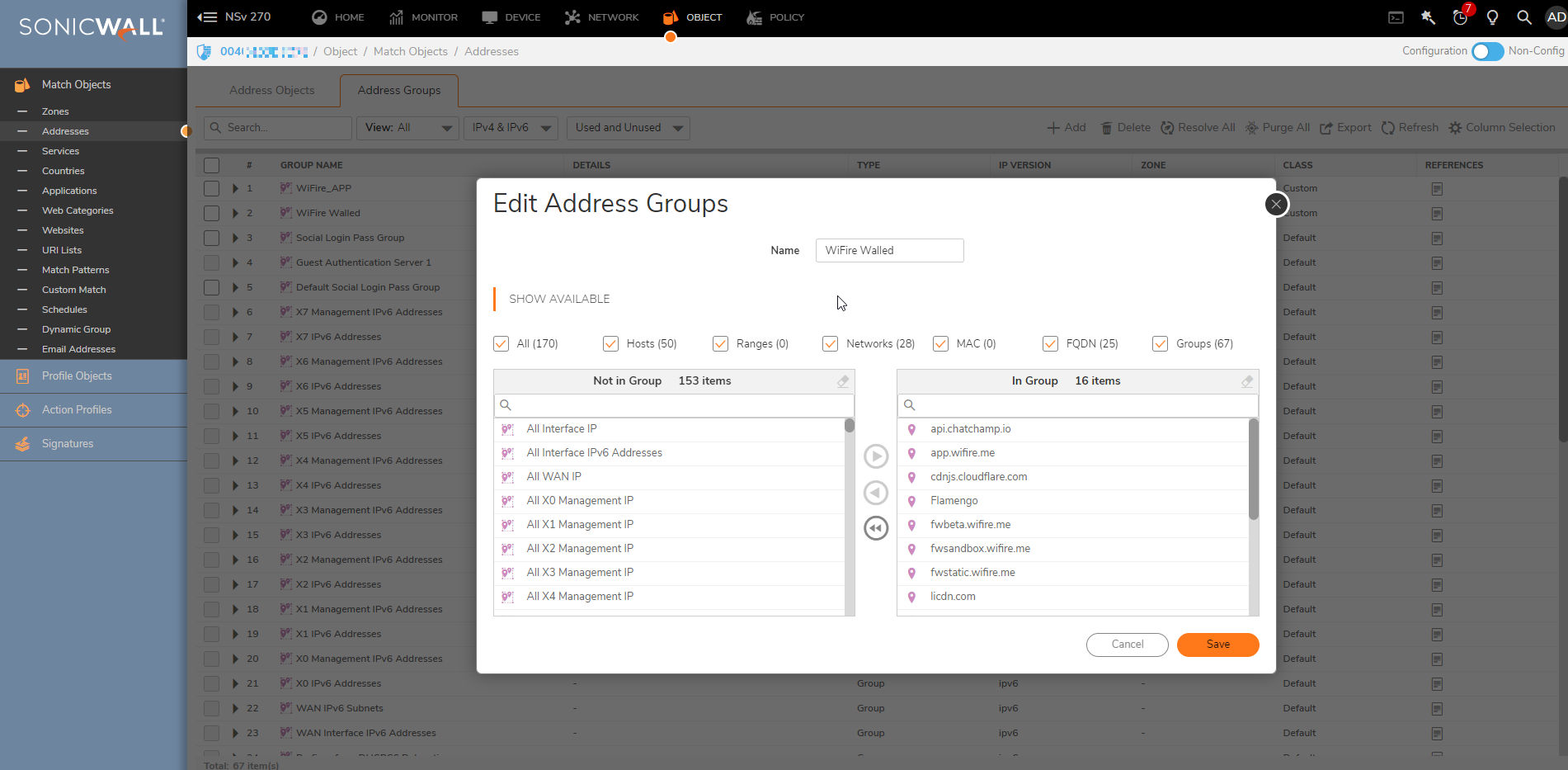Click Match Objects breadcrumb link
The image size is (1568, 770).
411,52
